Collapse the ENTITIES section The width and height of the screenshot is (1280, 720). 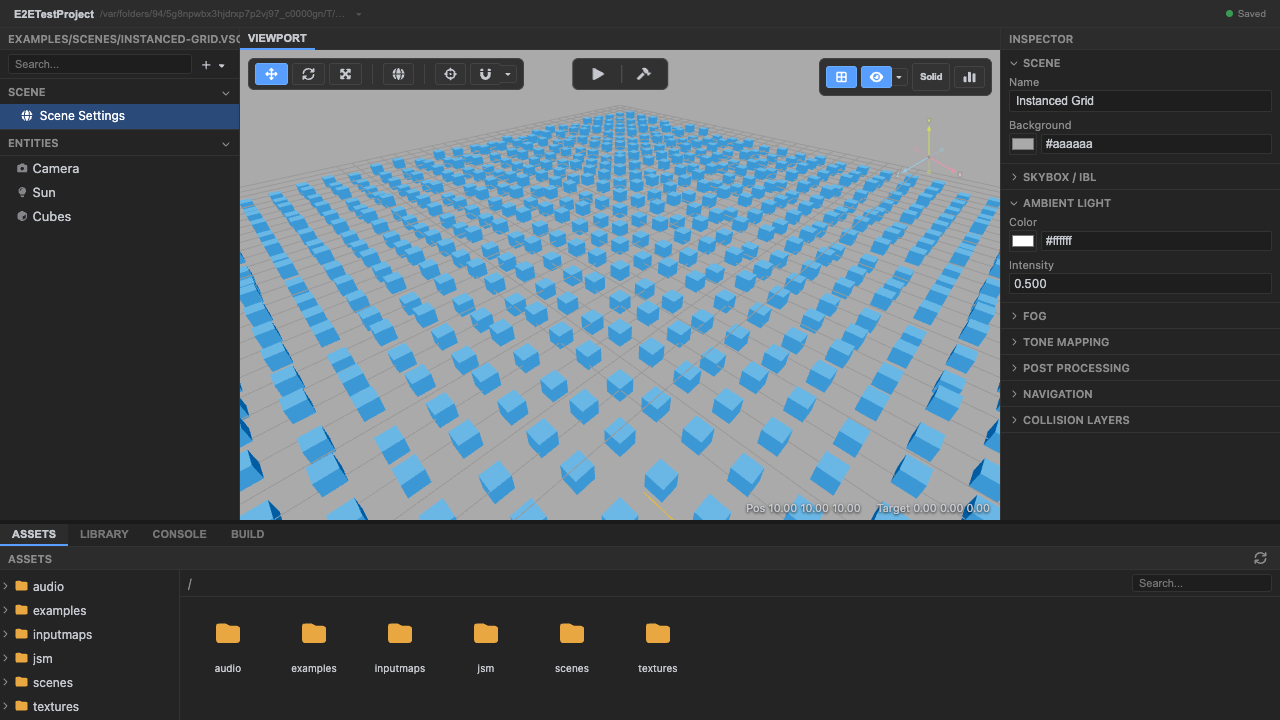(x=226, y=144)
